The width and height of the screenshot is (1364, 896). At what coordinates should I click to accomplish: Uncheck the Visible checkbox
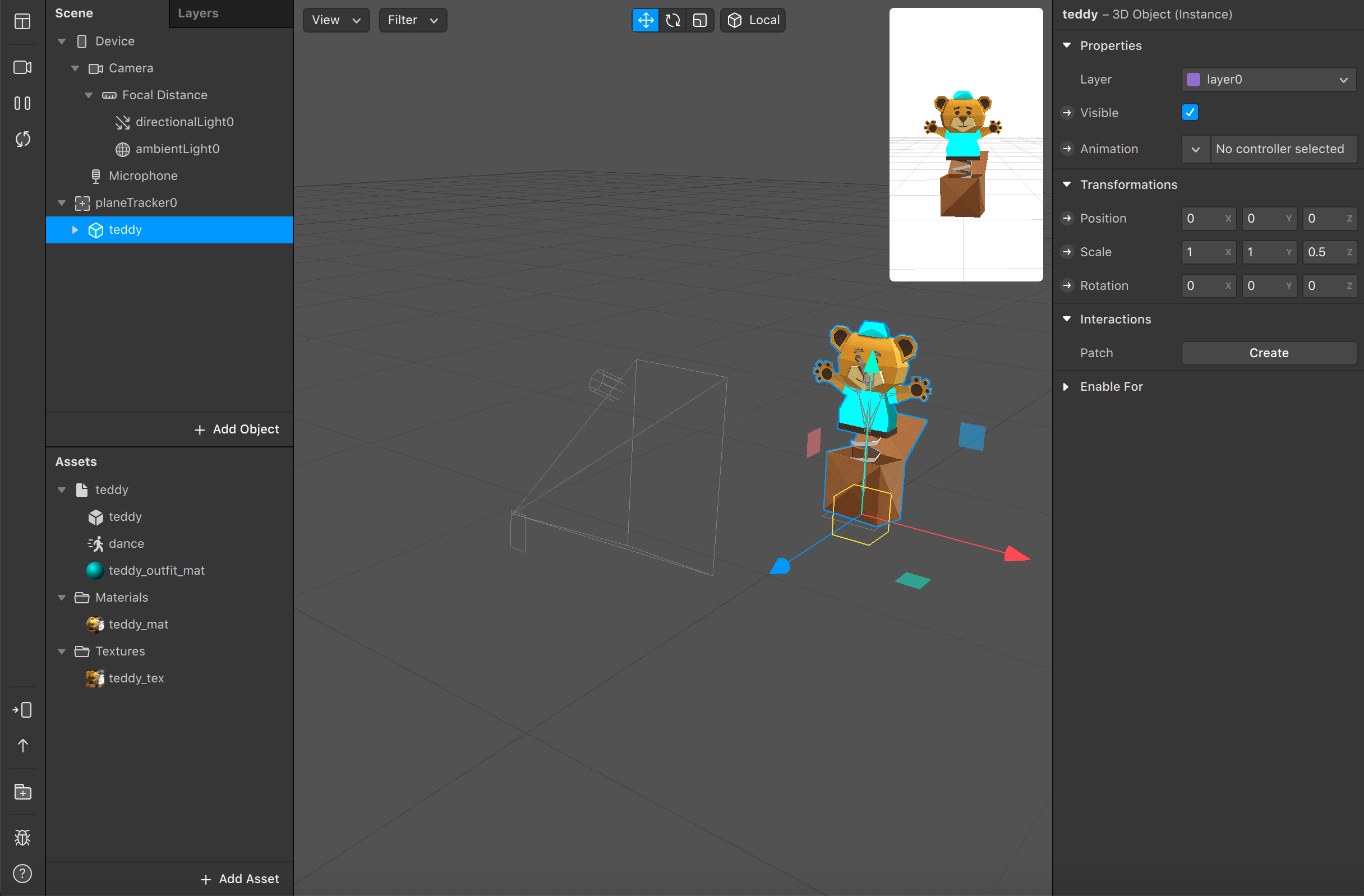coord(1190,113)
